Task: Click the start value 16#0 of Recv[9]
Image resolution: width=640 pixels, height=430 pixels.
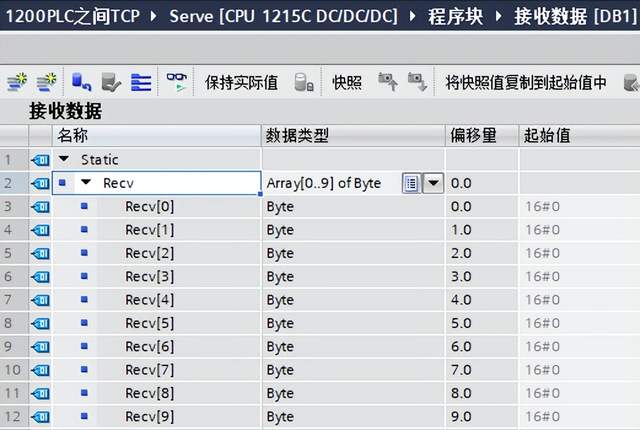Action: click(x=542, y=416)
